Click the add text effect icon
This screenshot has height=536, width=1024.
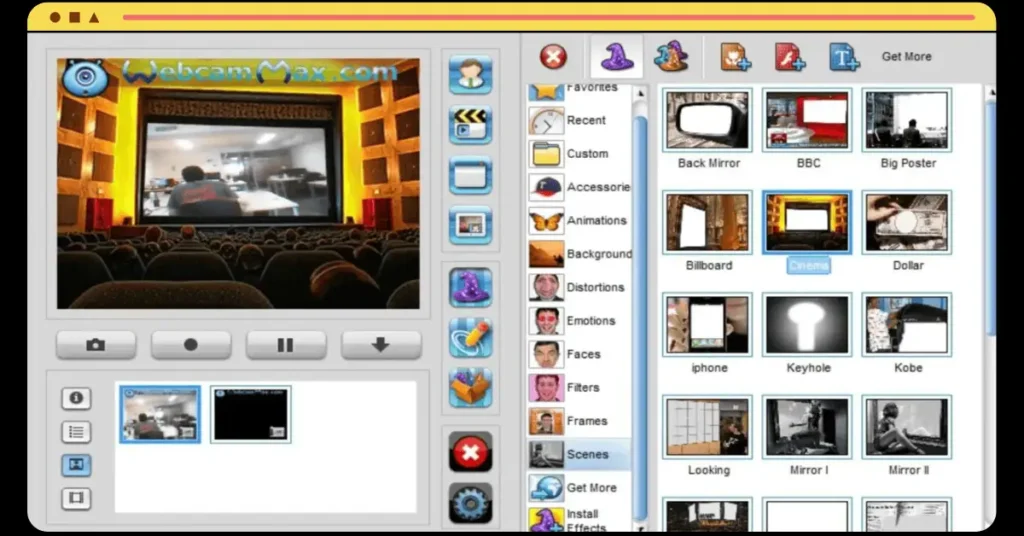pyautogui.click(x=844, y=57)
